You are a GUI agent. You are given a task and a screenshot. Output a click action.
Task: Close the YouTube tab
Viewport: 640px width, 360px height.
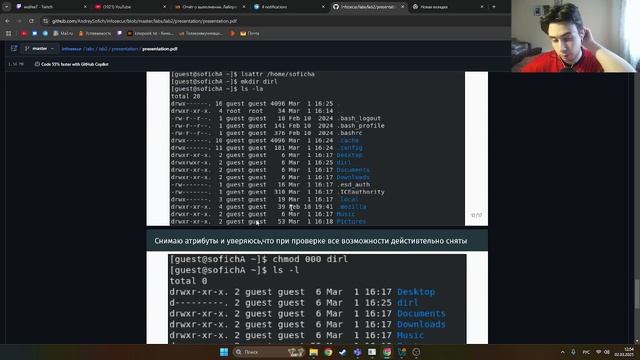(x=164, y=7)
